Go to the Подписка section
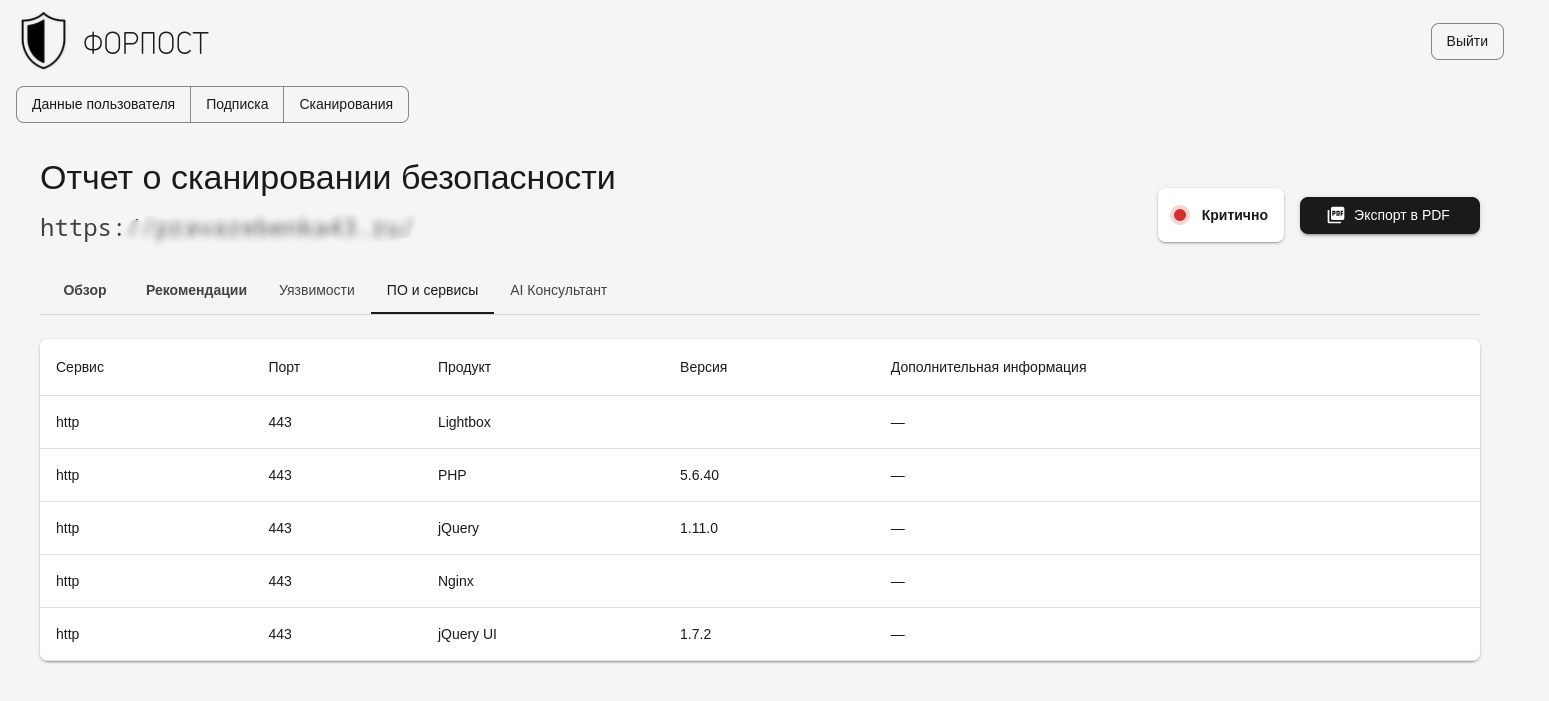Image resolution: width=1549 pixels, height=701 pixels. point(237,104)
